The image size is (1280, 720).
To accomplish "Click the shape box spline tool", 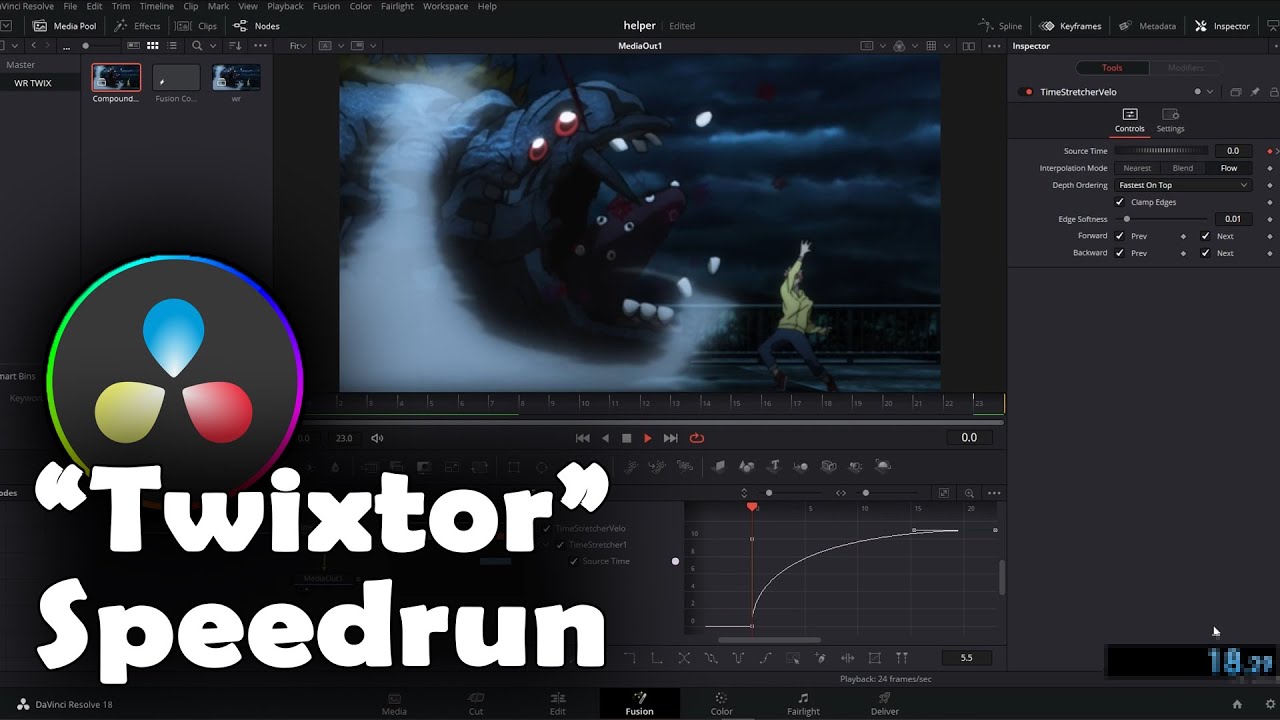I will [x=875, y=658].
